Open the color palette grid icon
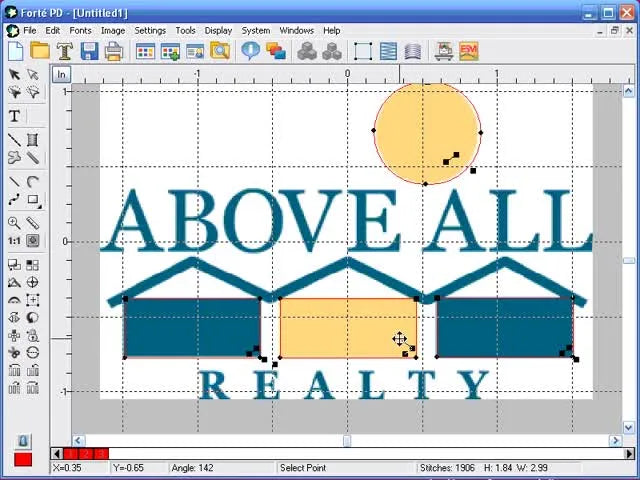 (145, 51)
